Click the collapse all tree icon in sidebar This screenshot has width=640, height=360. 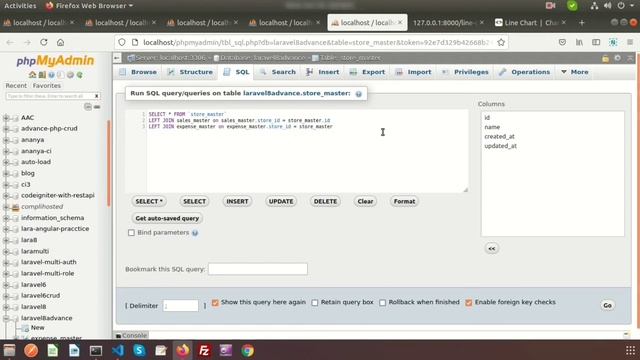point(88,107)
